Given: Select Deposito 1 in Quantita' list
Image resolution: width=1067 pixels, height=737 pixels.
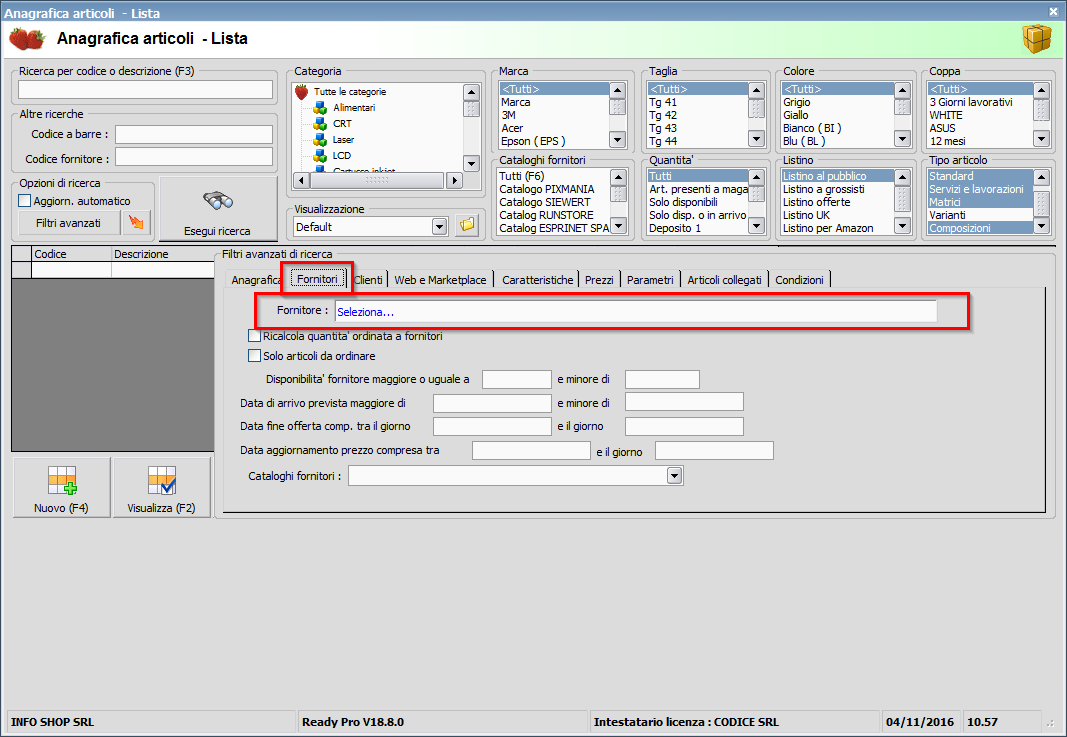Looking at the screenshot, I should tap(675, 228).
